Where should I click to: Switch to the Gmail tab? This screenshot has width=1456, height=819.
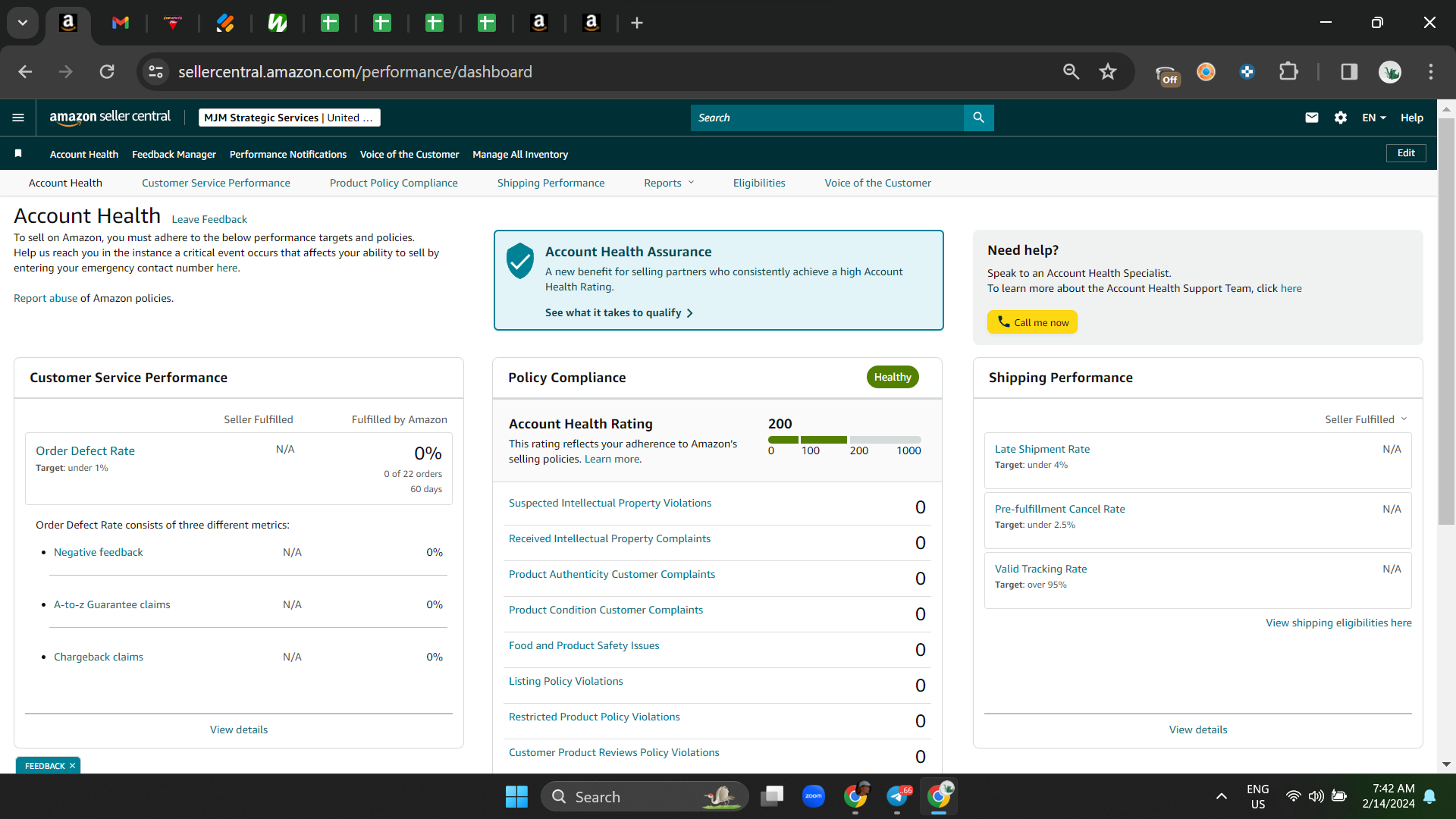[120, 23]
